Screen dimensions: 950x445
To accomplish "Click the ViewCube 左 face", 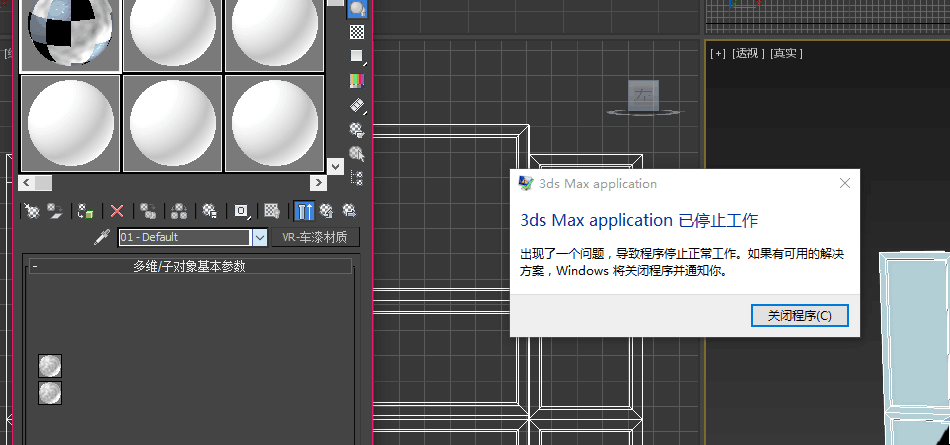I will 643,95.
